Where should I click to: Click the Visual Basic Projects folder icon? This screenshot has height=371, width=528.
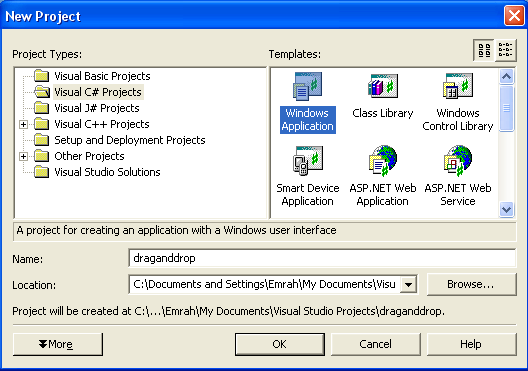tap(42, 76)
